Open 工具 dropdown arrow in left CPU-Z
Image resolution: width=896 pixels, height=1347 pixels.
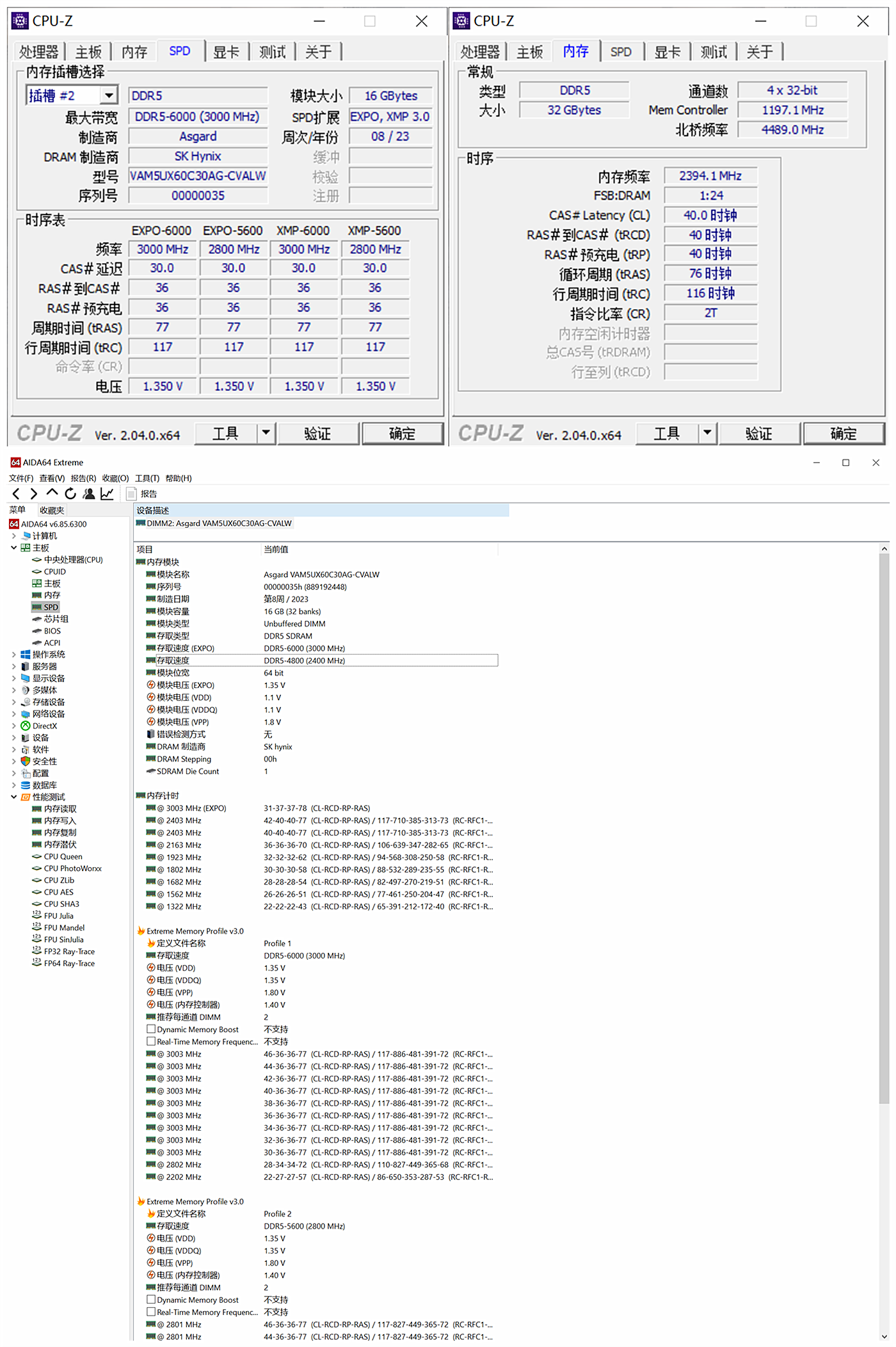tap(266, 433)
